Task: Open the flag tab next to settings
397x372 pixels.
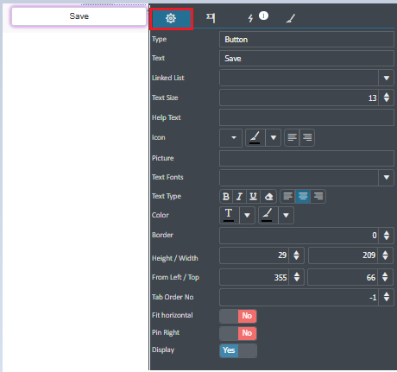Action: click(x=210, y=18)
